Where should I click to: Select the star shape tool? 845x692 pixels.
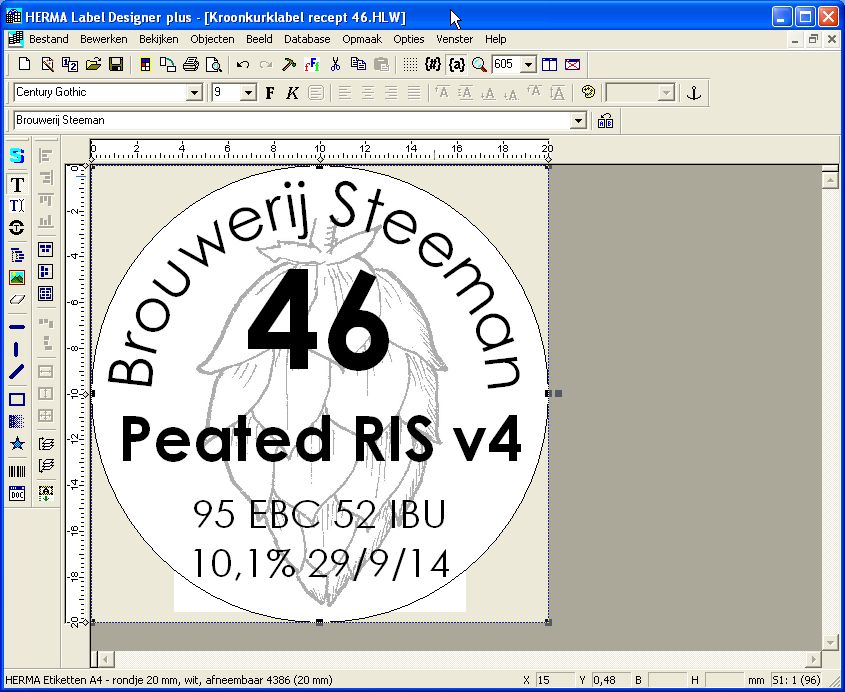17,444
